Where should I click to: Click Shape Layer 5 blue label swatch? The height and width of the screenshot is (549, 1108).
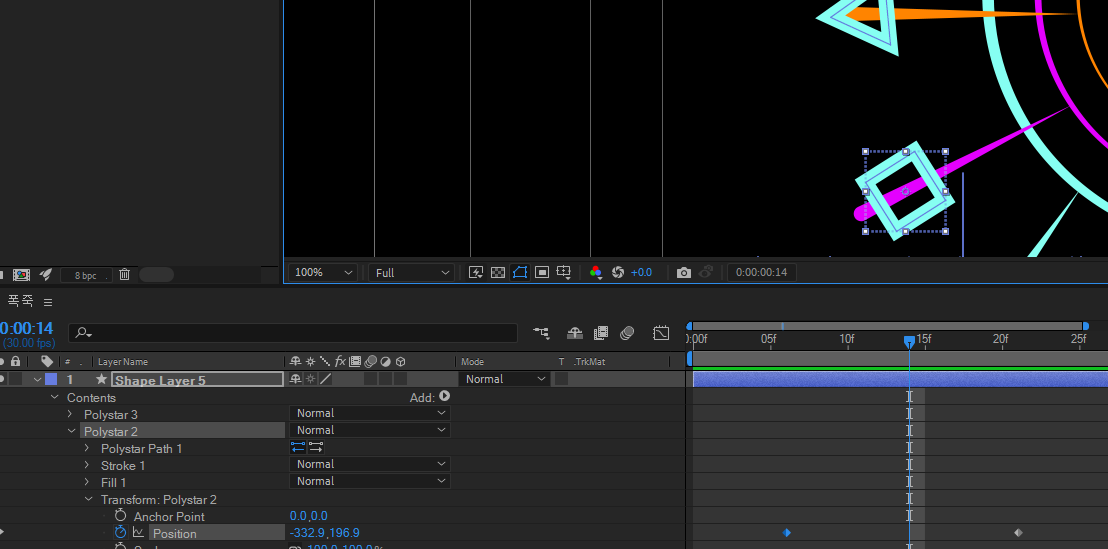click(x=51, y=379)
